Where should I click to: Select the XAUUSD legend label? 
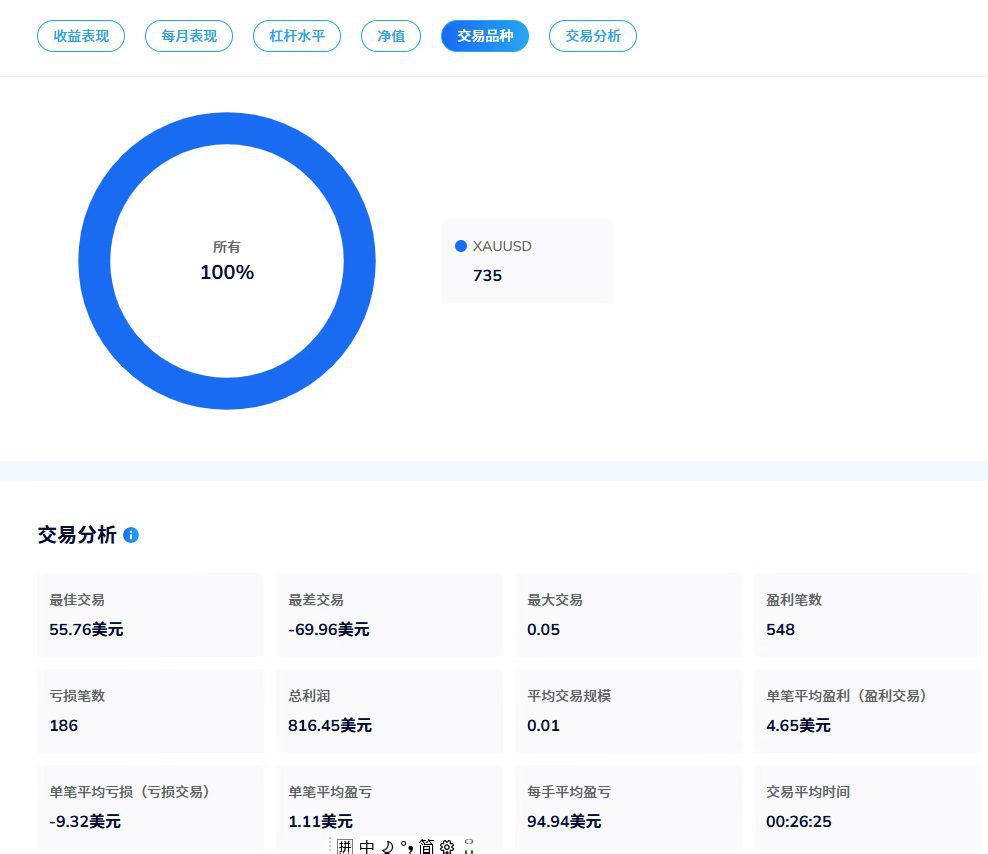coord(502,246)
